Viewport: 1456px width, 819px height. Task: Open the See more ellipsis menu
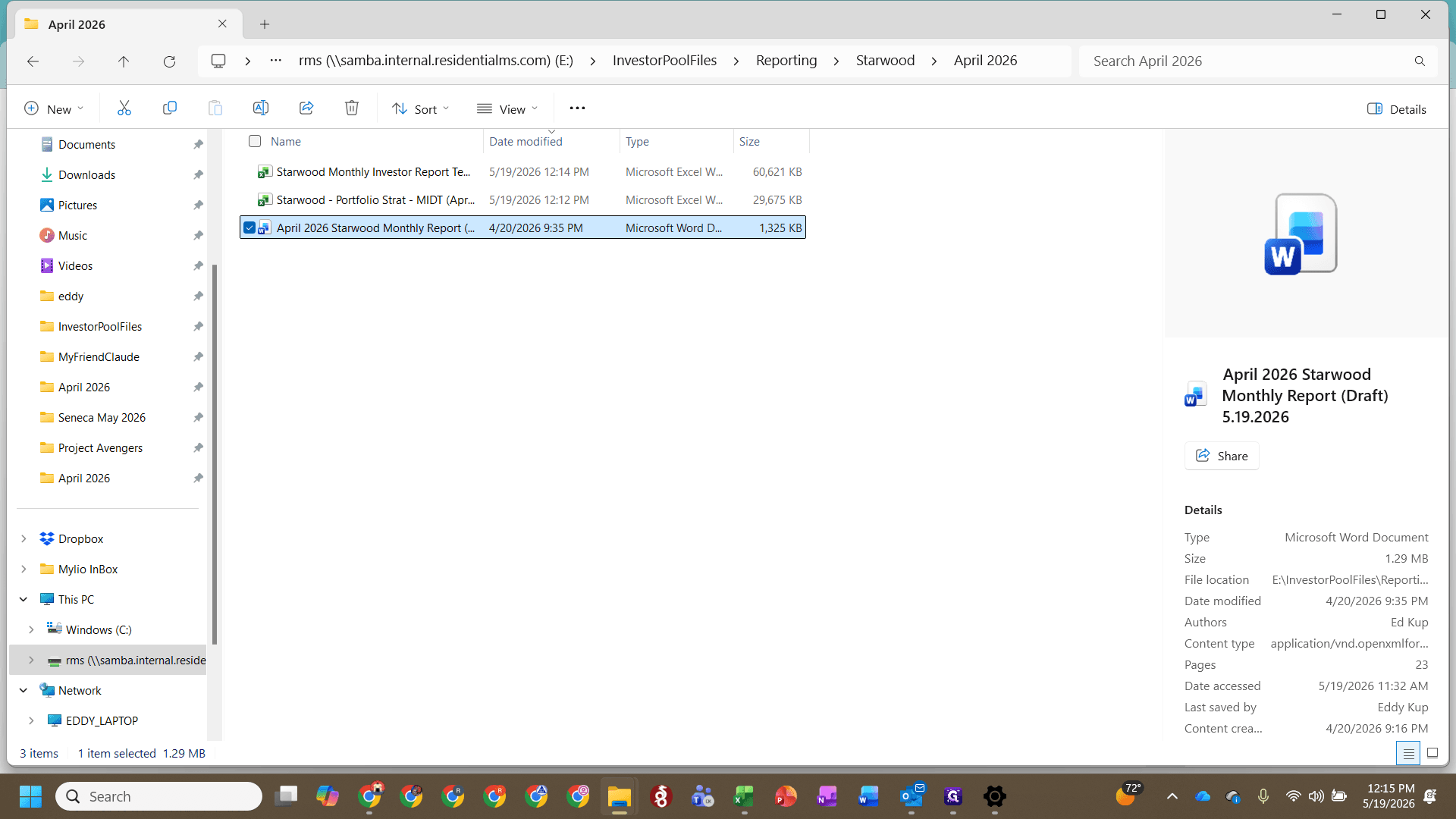(577, 108)
